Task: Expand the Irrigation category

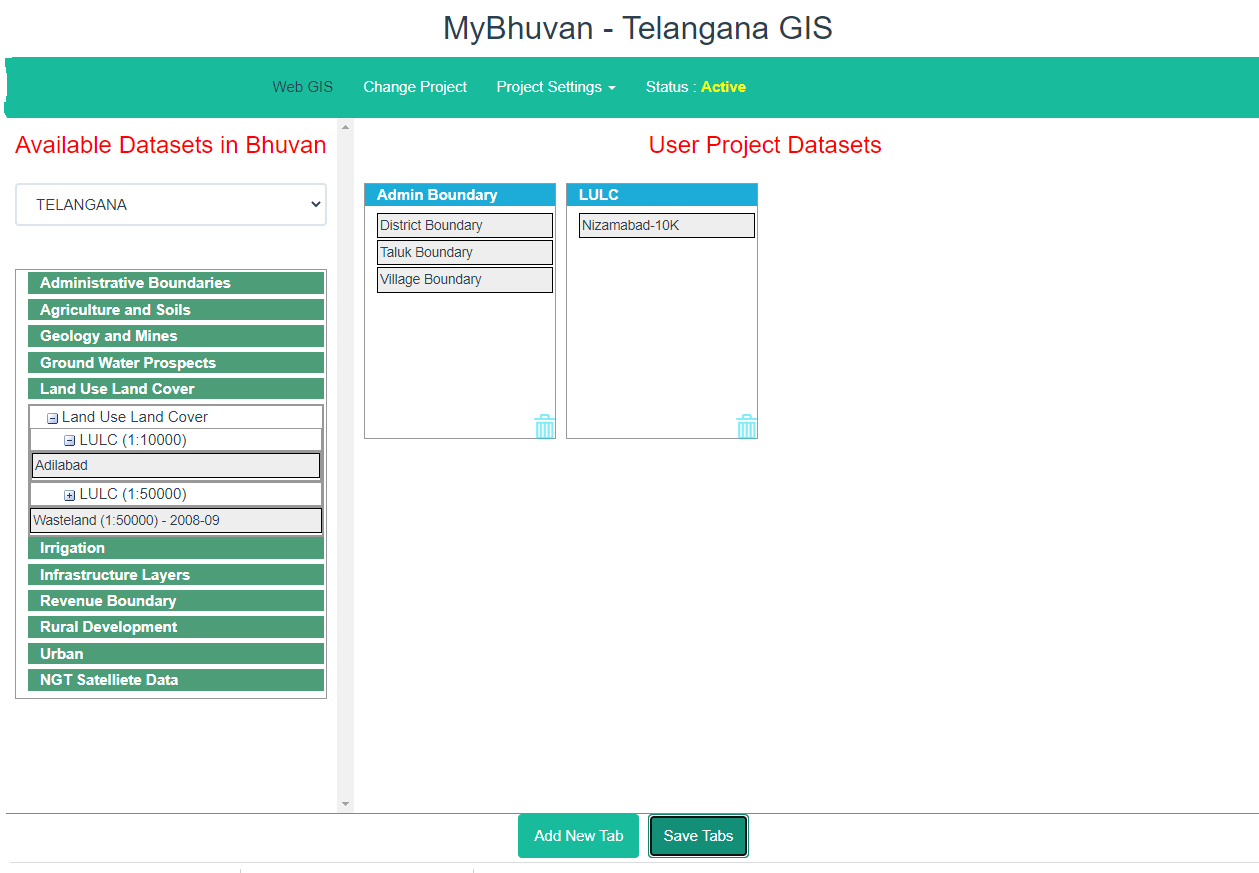Action: click(x=176, y=548)
